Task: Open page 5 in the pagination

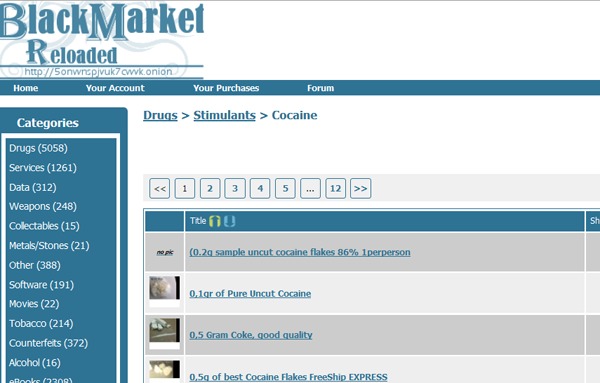Action: click(x=285, y=188)
